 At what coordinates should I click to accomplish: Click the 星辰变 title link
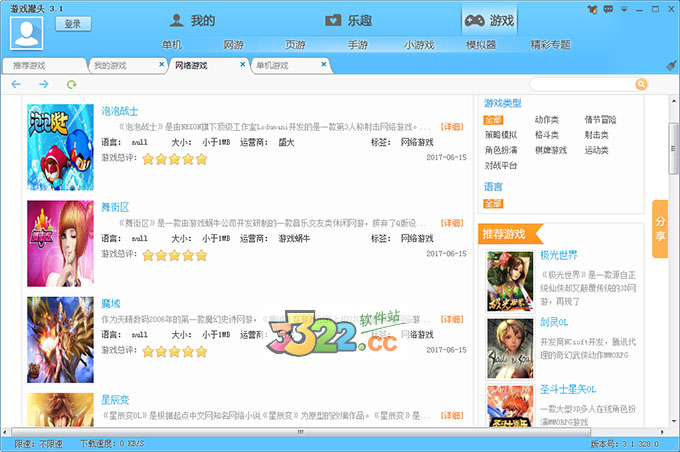tap(115, 400)
